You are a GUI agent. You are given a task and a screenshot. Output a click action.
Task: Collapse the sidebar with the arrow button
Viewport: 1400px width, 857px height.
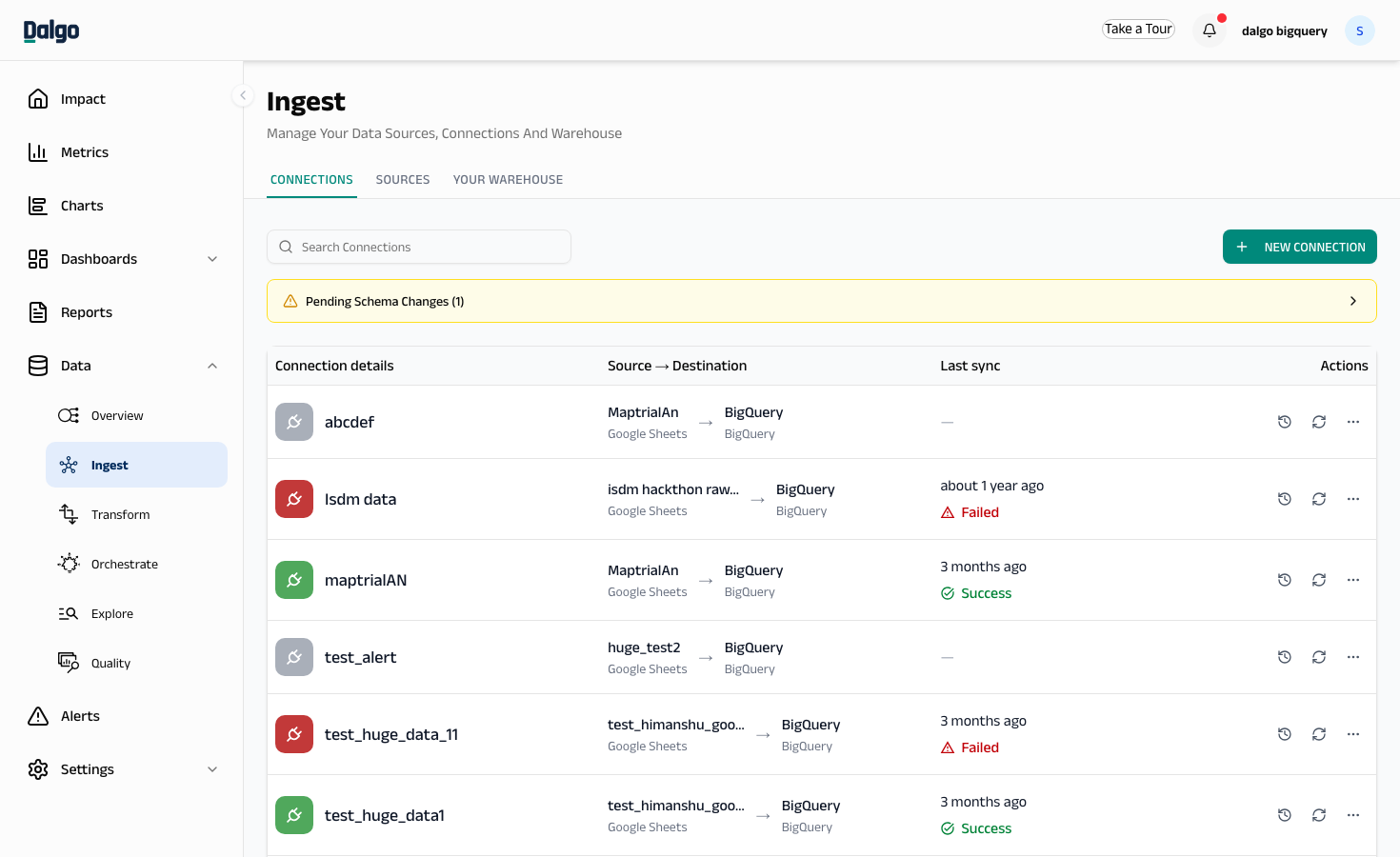pos(243,95)
